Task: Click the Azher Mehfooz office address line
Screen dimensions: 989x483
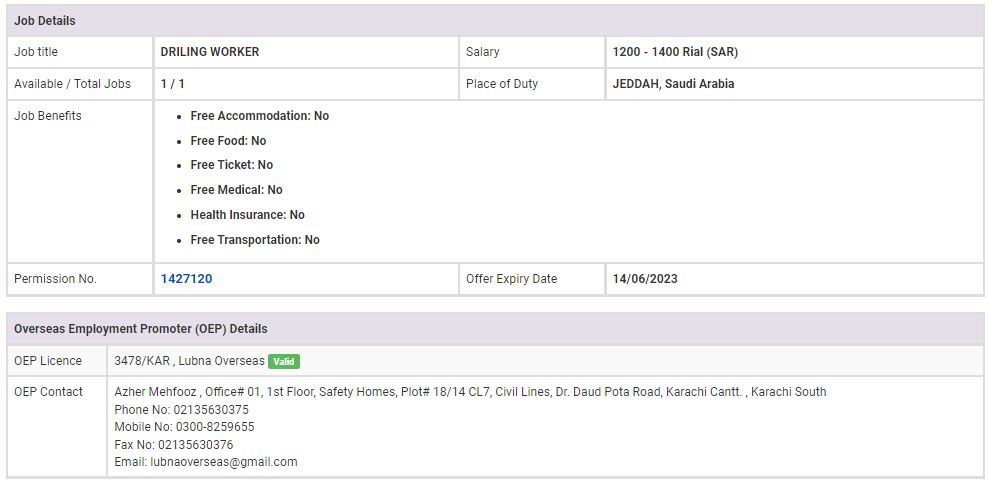Action: [x=470, y=392]
